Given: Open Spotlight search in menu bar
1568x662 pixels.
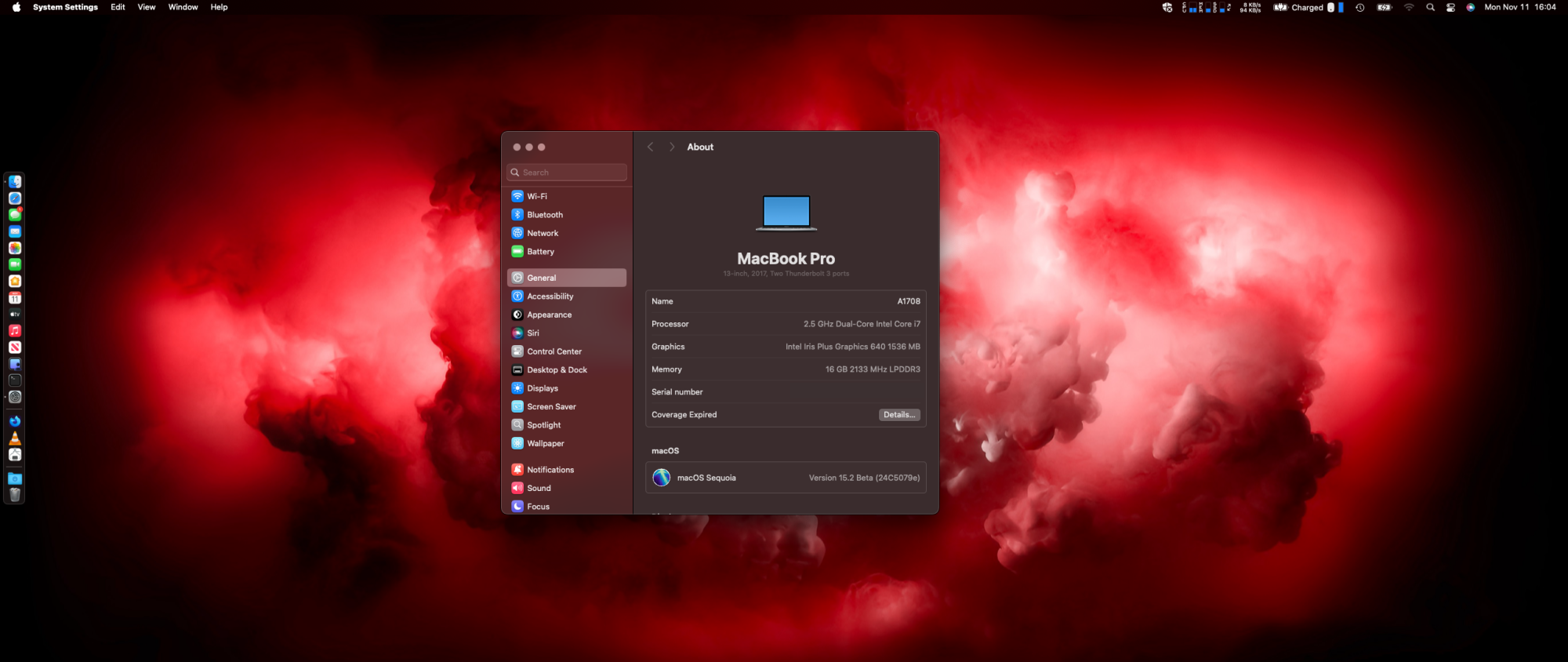Looking at the screenshot, I should [x=1430, y=7].
